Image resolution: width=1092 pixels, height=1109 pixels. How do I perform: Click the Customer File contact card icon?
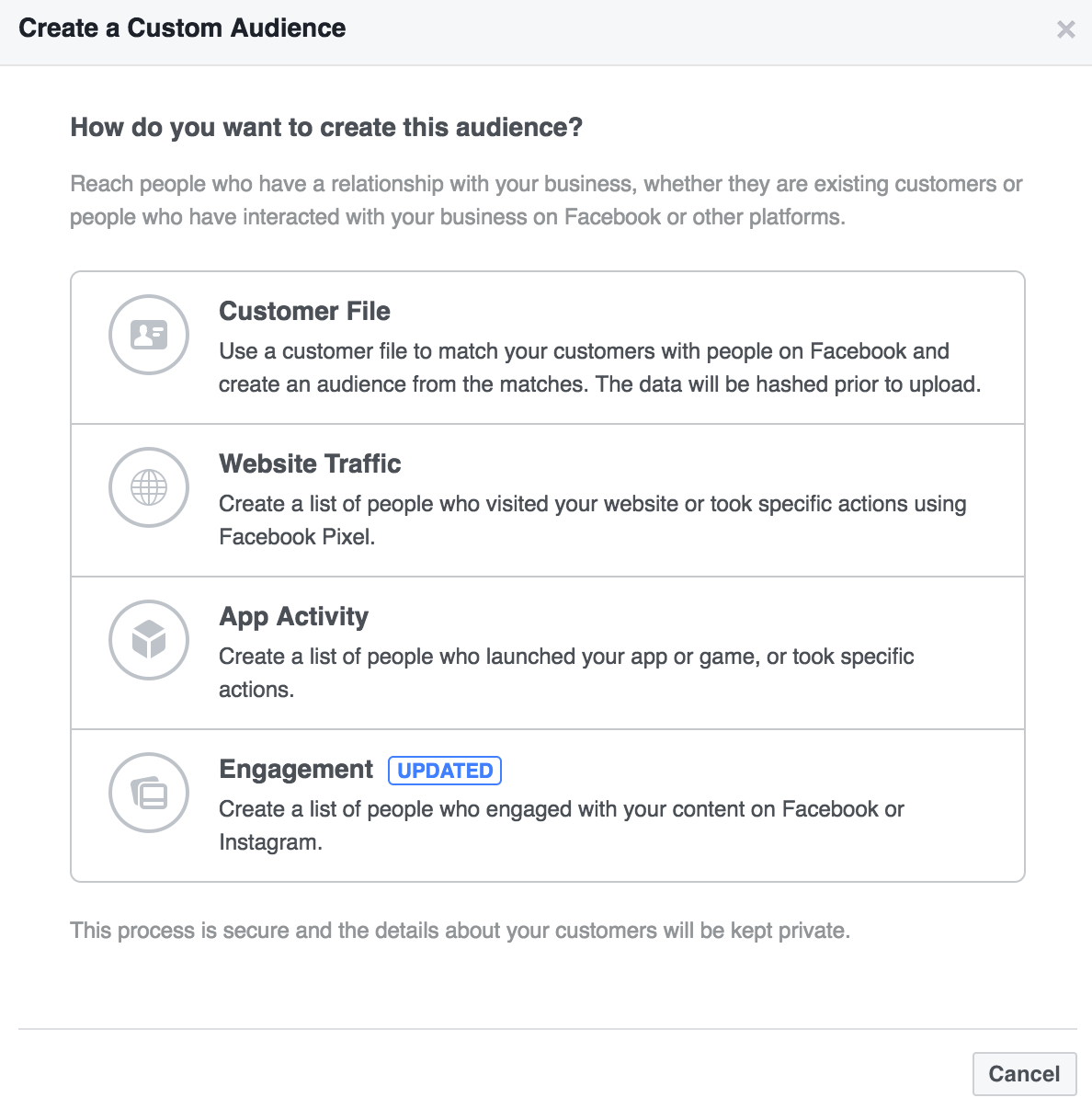point(149,335)
